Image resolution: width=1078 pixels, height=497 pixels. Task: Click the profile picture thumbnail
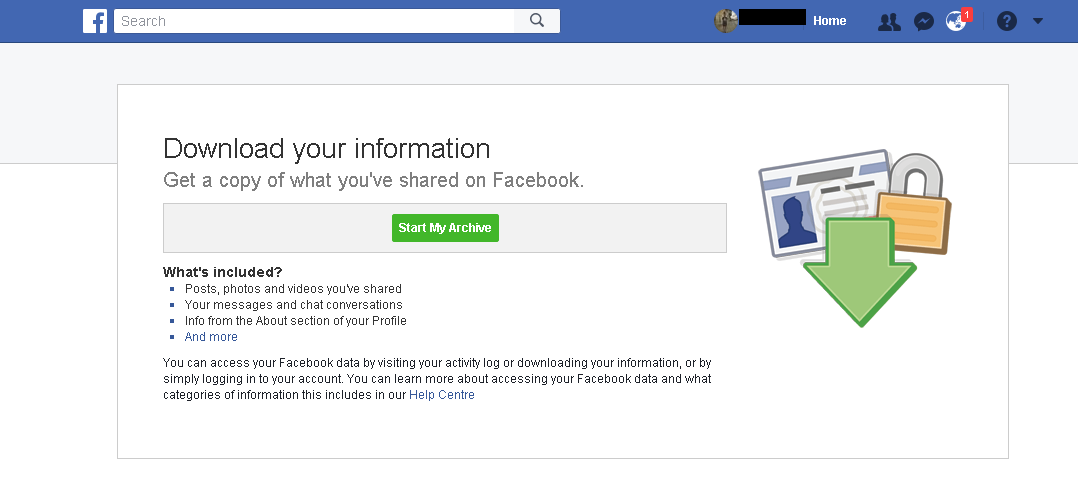coord(726,21)
